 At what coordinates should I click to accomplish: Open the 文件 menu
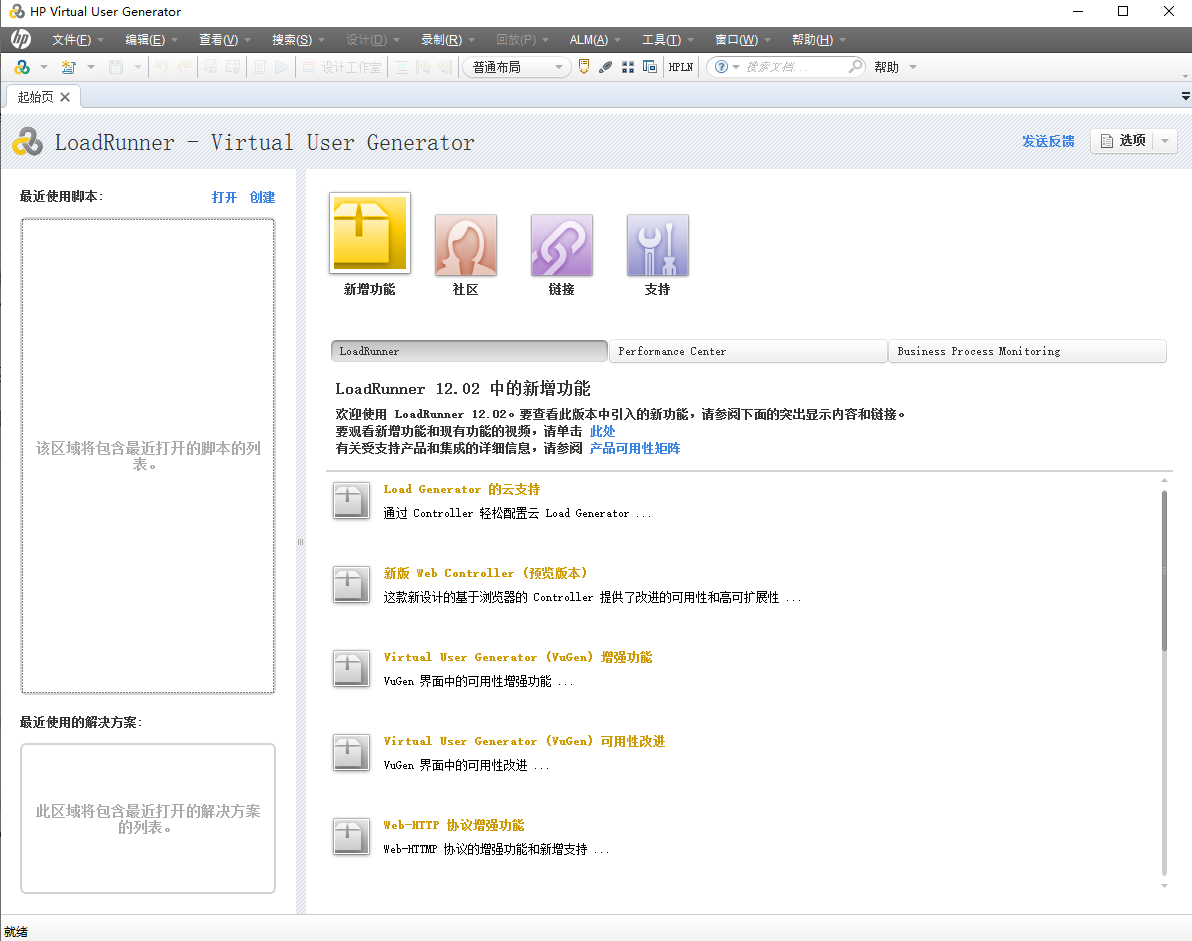[x=74, y=39]
